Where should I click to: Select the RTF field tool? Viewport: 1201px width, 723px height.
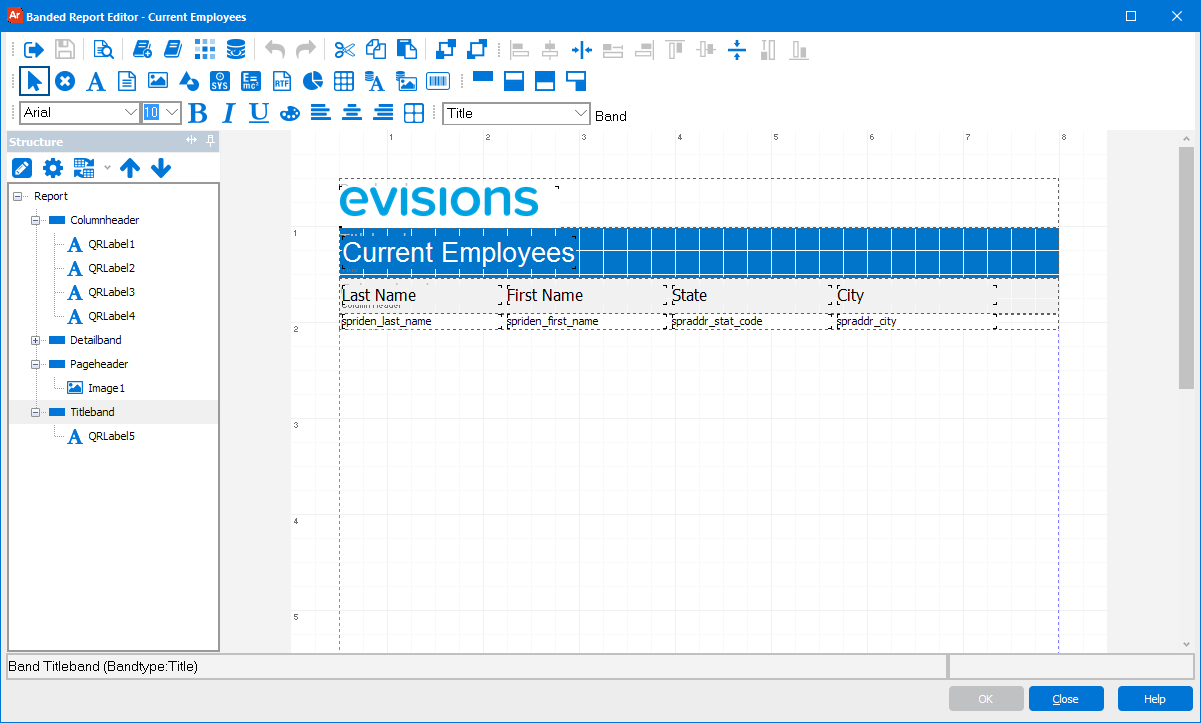coord(281,81)
